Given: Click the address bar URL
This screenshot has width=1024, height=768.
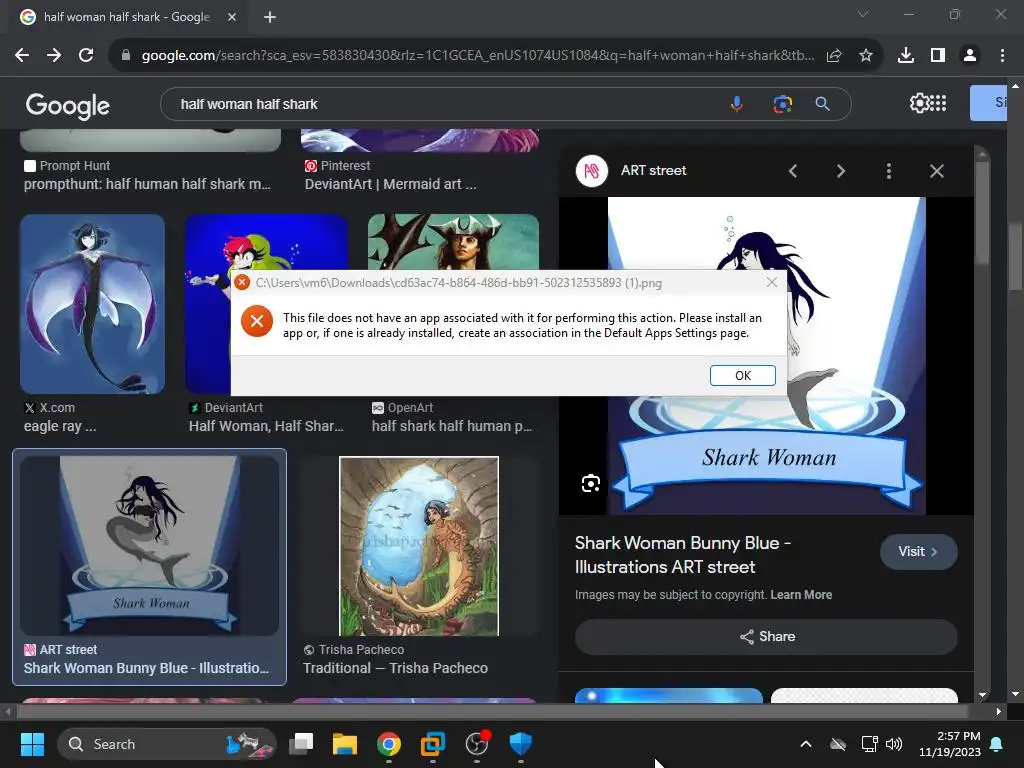Looking at the screenshot, I should [477, 56].
